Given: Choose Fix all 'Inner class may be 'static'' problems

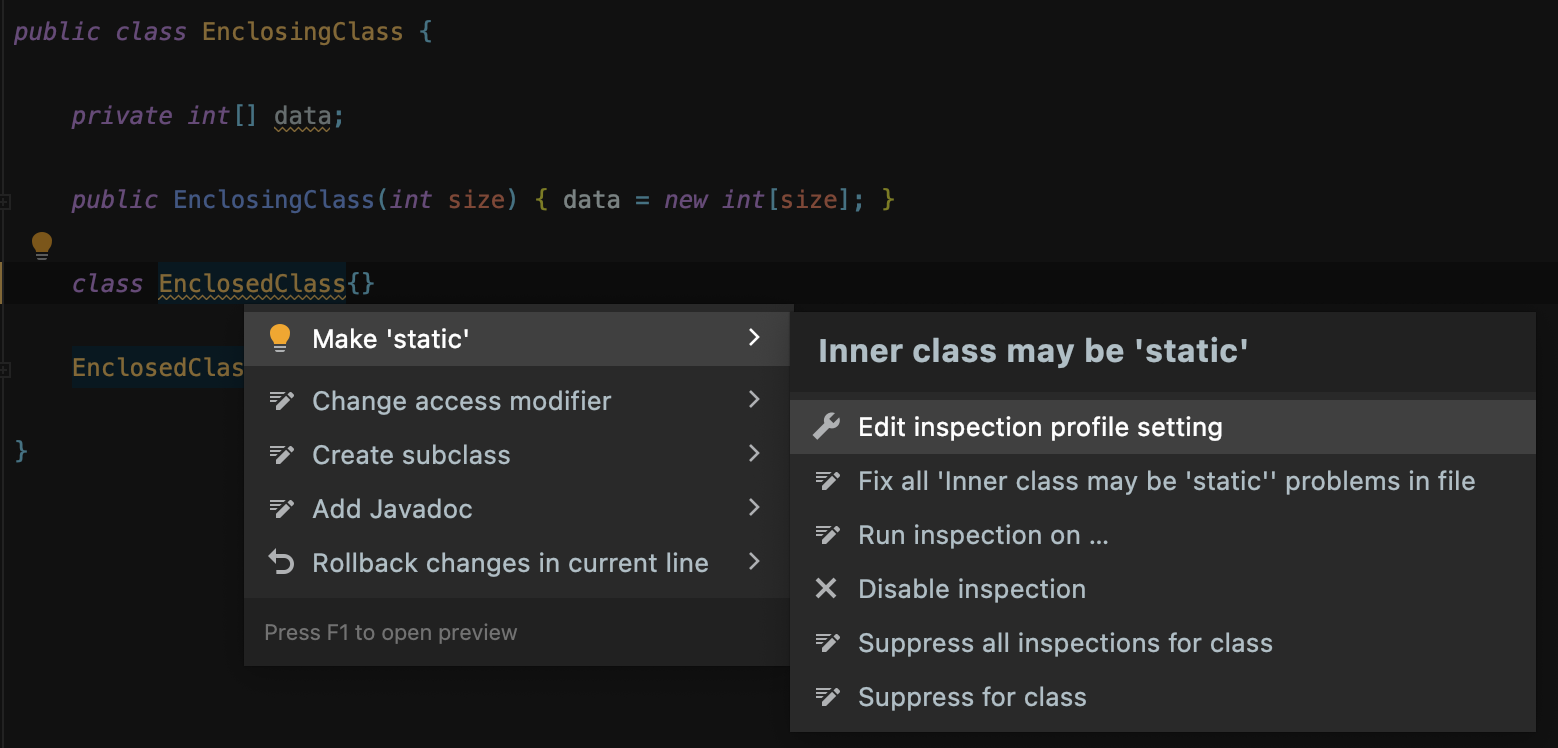Looking at the screenshot, I should coord(1163,481).
